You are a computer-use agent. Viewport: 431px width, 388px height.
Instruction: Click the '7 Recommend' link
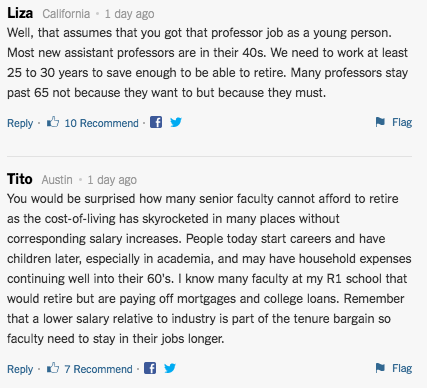click(98, 369)
